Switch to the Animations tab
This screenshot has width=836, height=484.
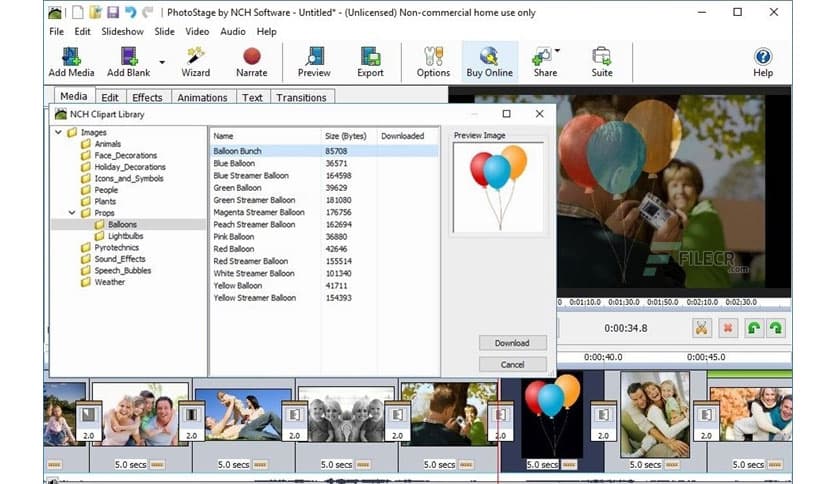[202, 98]
